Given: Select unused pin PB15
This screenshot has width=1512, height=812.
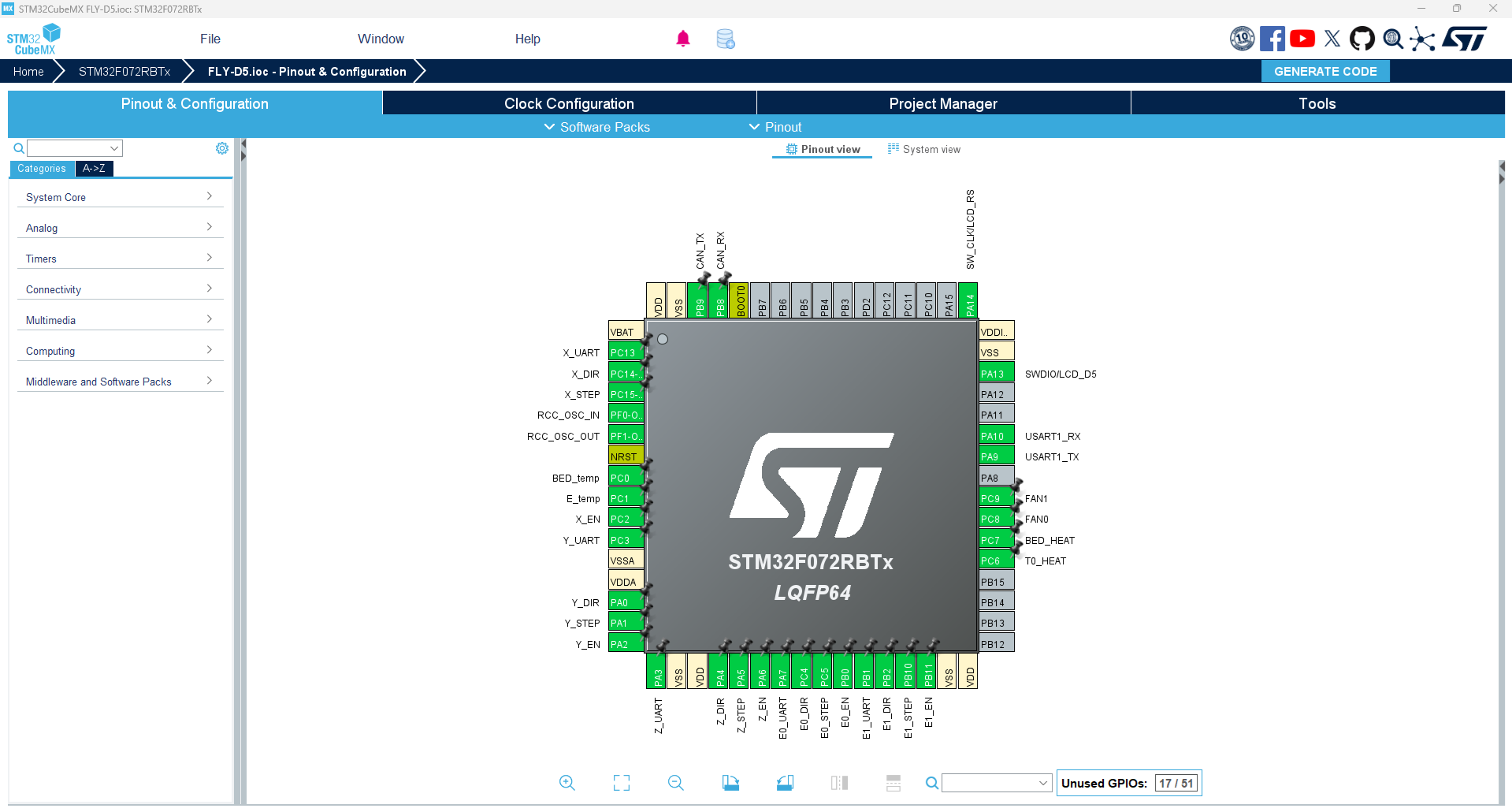Looking at the screenshot, I should (996, 582).
